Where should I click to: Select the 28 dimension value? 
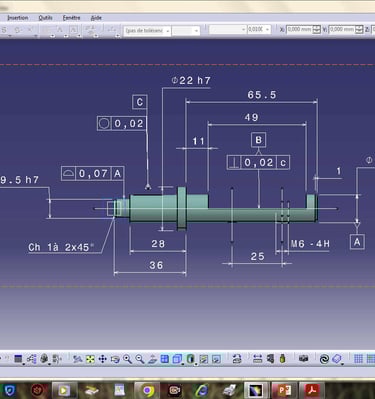(158, 244)
